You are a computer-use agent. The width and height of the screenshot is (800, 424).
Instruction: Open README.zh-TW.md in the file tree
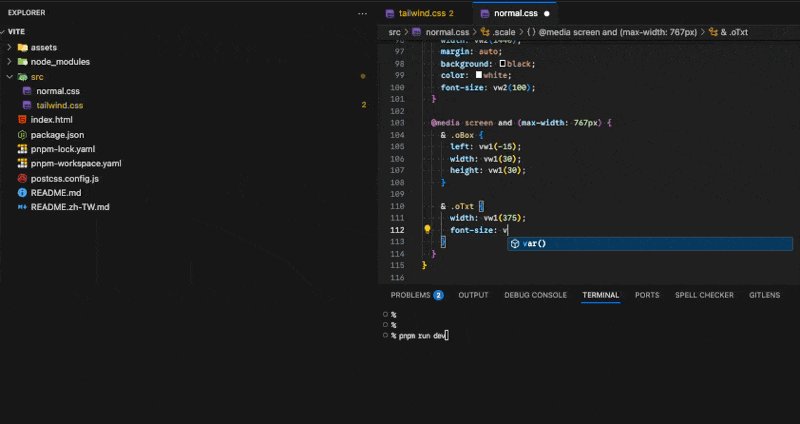(x=70, y=207)
